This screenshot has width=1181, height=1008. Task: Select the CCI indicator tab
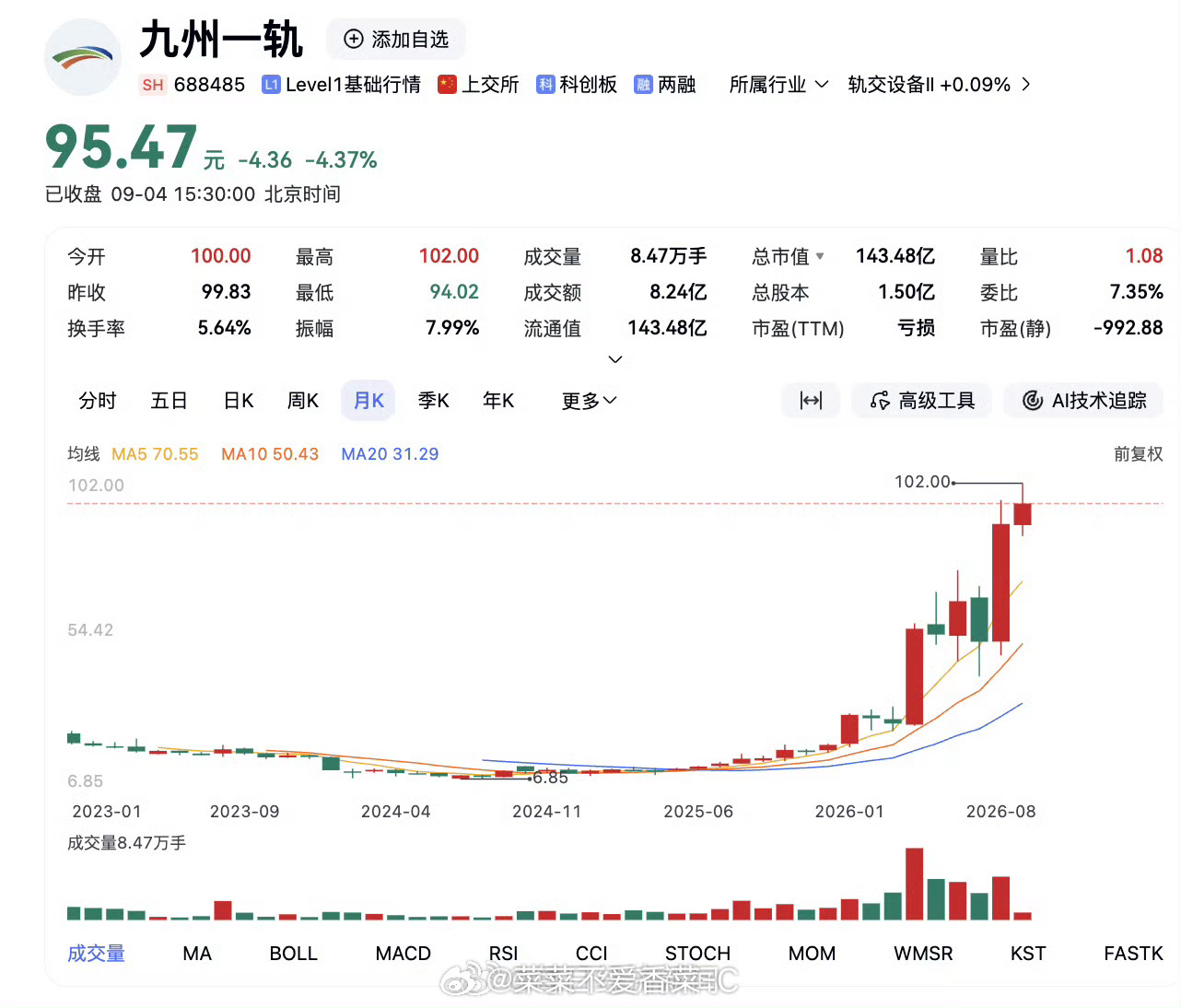coord(591,954)
